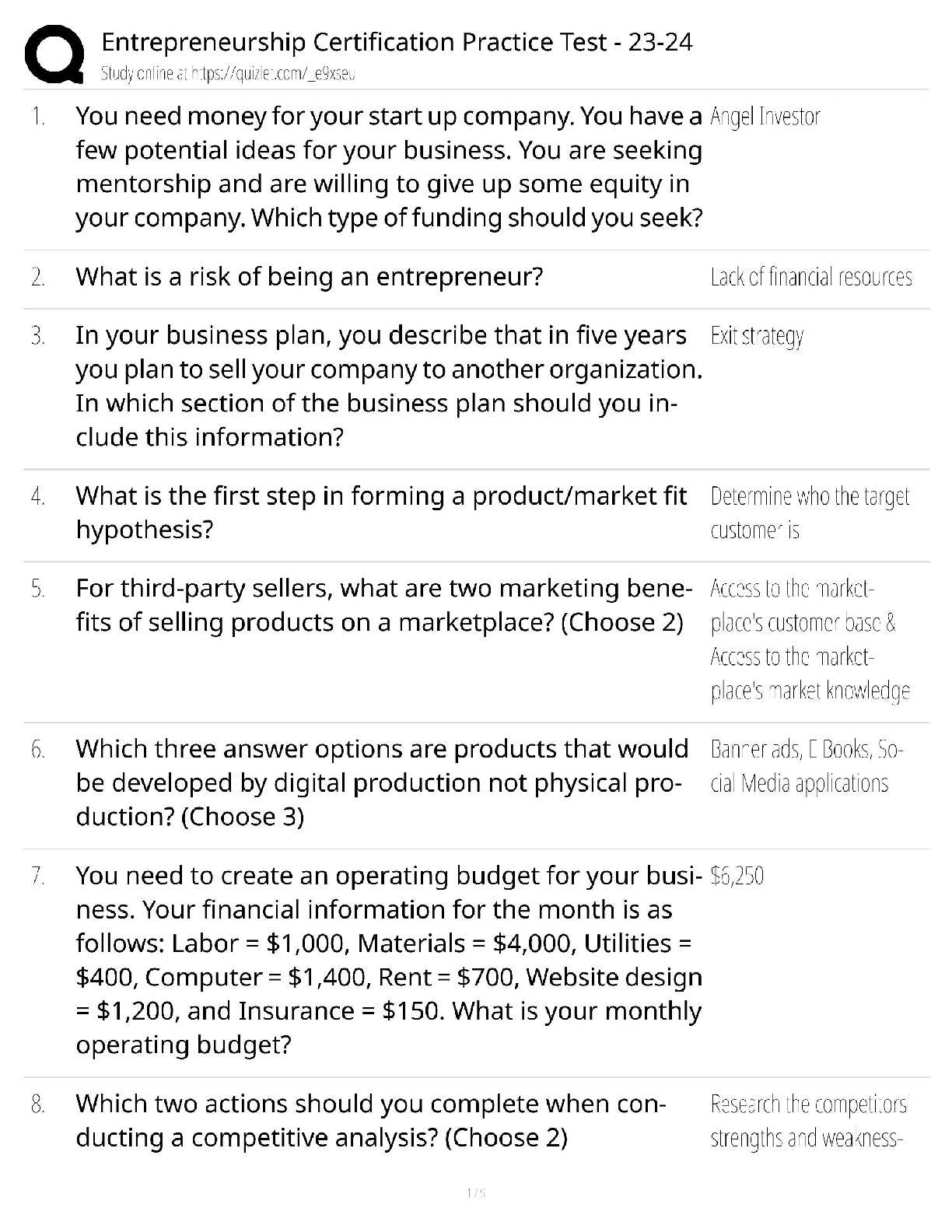
Task: Select question 8 about competitive analysis
Action: 370,1121
